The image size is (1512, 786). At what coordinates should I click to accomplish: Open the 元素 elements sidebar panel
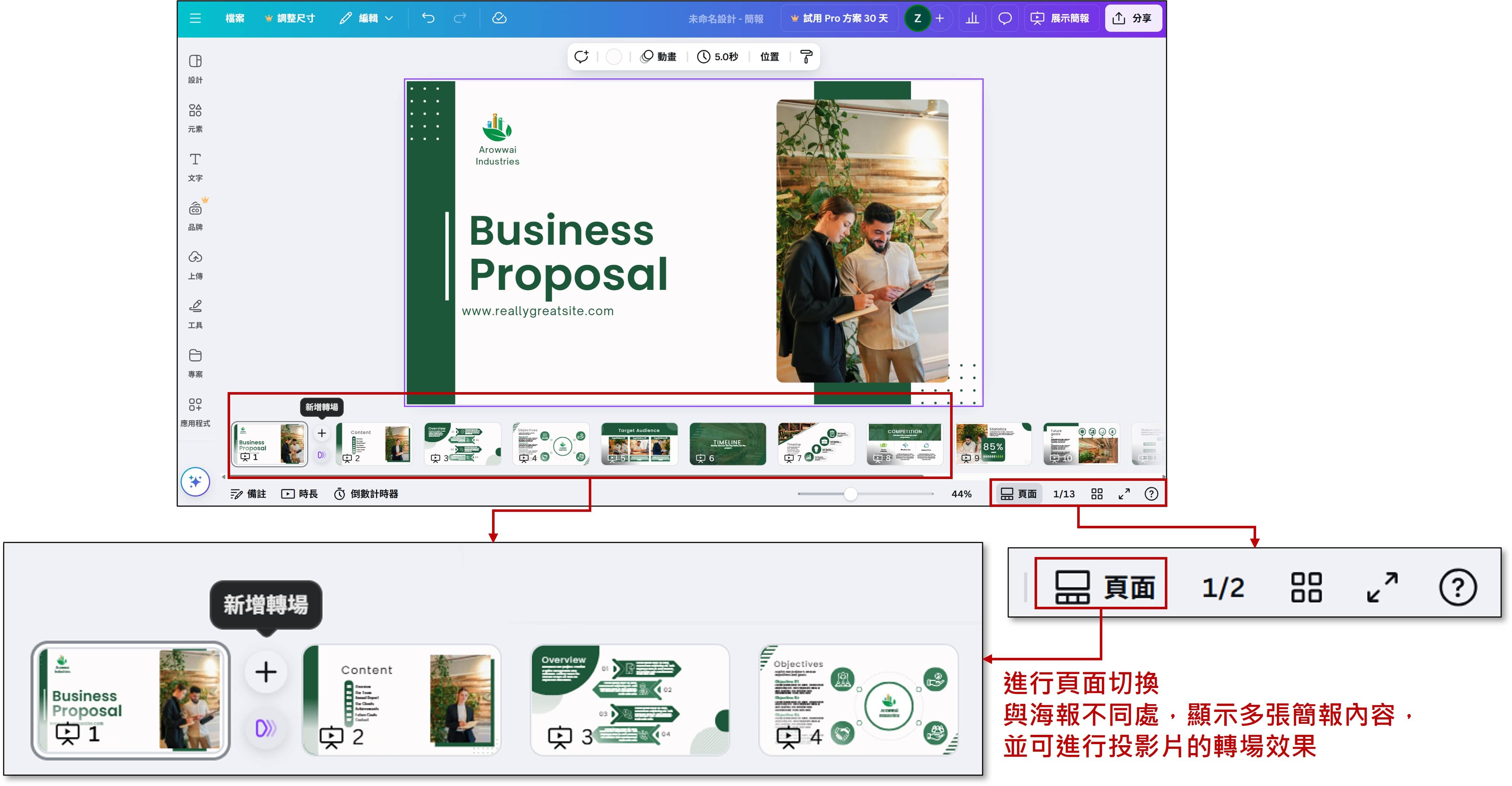195,117
